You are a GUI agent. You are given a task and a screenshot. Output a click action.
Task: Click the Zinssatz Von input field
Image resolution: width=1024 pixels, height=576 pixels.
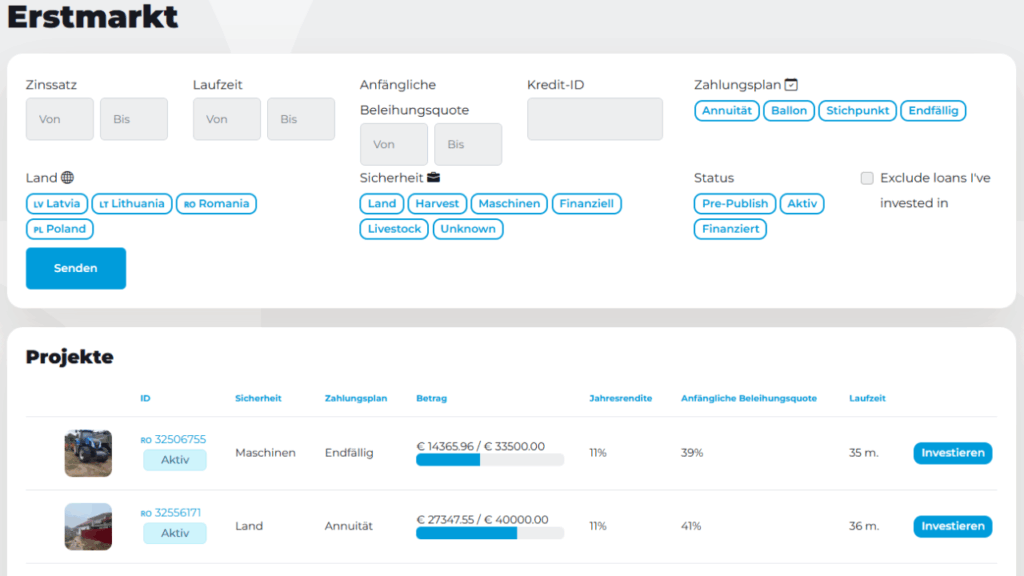[x=60, y=119]
